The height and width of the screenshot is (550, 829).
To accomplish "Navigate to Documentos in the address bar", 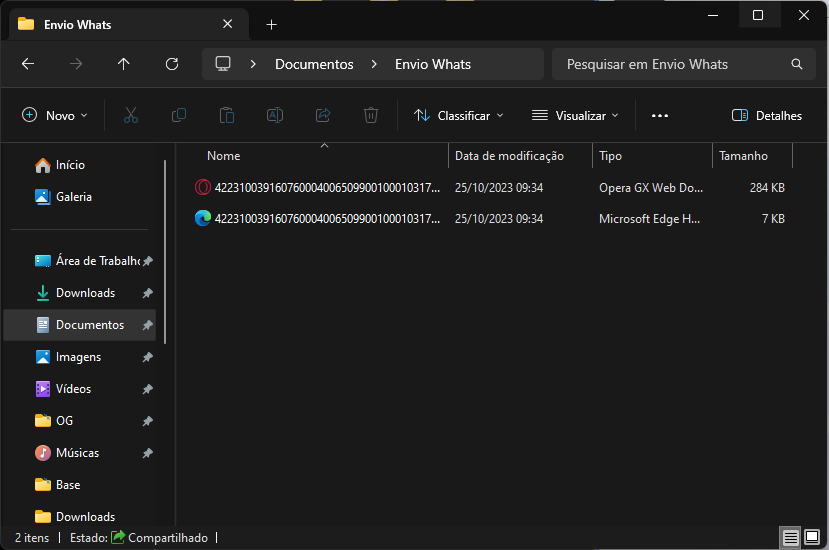I will click(314, 64).
